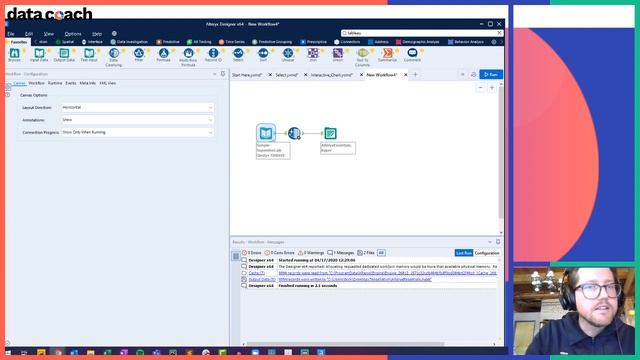
Task: Open the File menu
Action: (x=11, y=34)
